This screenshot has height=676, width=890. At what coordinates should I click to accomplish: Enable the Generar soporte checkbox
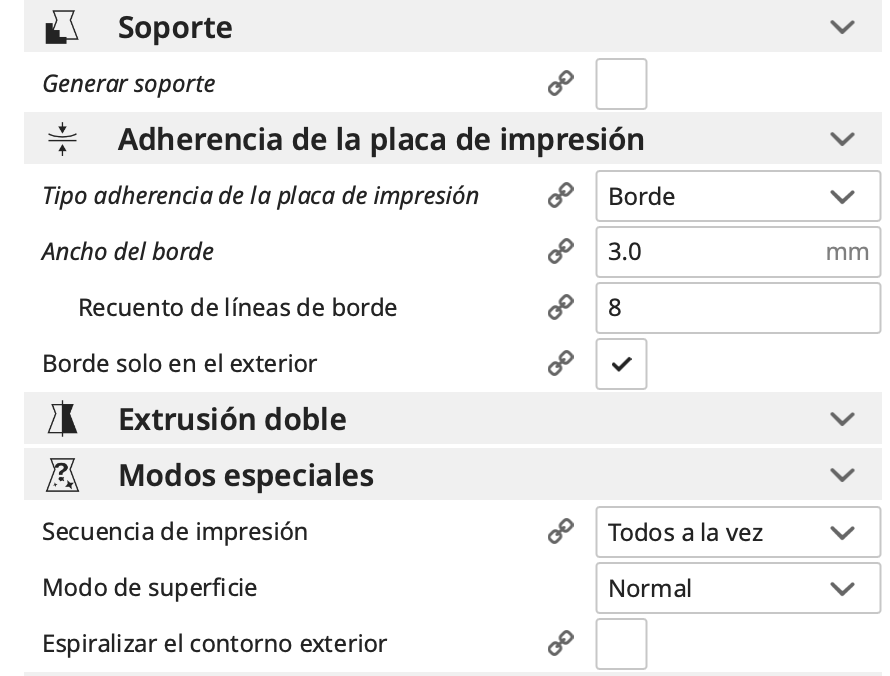coord(621,84)
